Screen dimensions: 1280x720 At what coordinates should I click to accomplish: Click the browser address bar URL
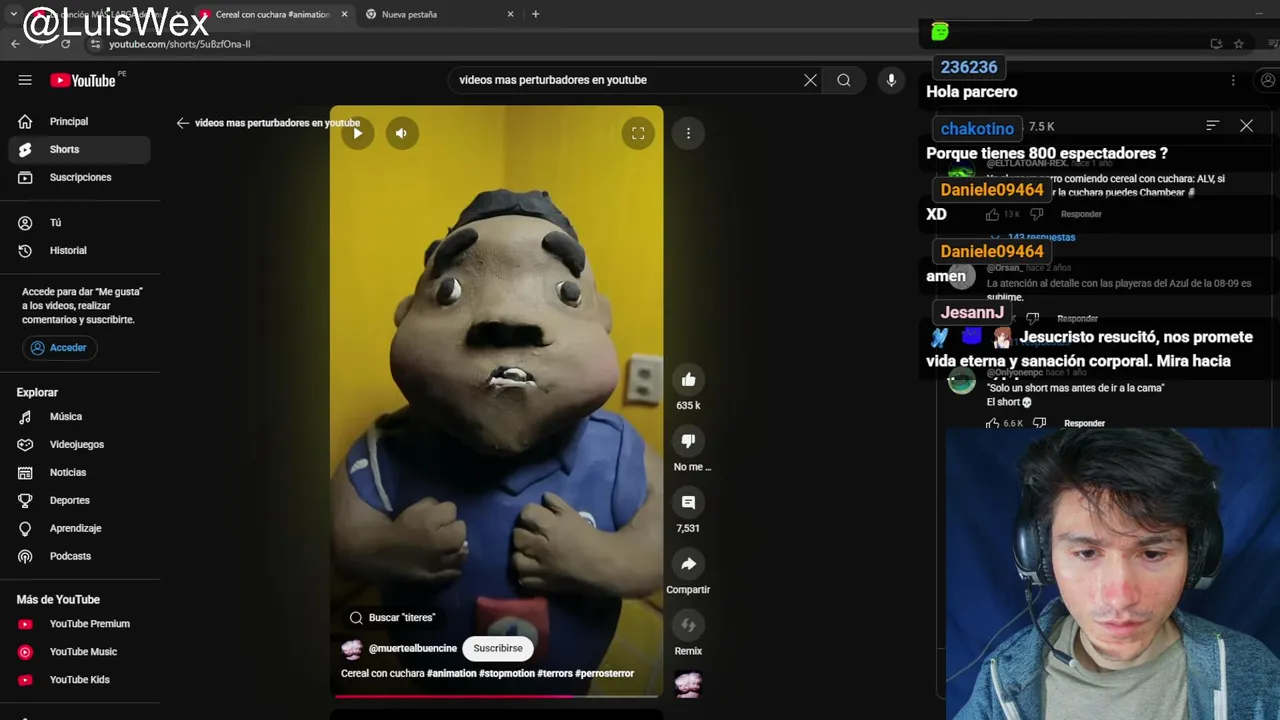point(180,44)
